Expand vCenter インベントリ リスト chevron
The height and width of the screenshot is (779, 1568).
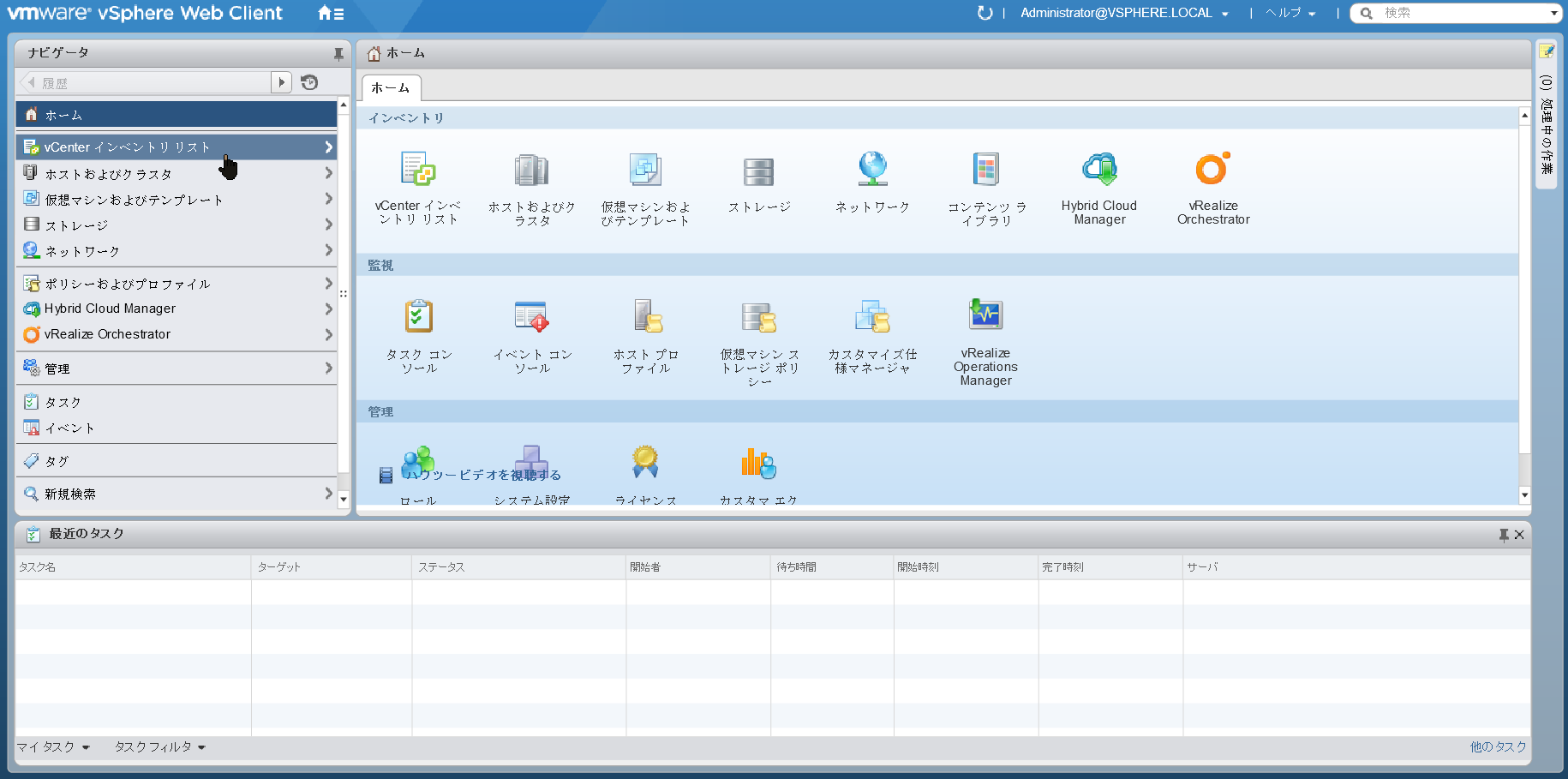tap(328, 147)
